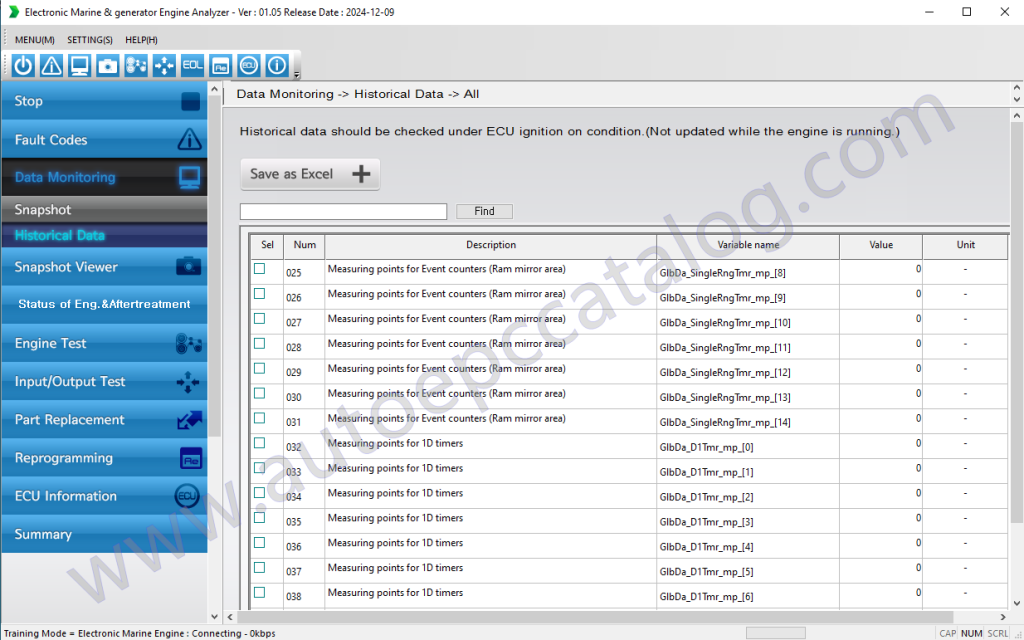The height and width of the screenshot is (640, 1024).
Task: Click the info toolbar icon
Action: (277, 65)
